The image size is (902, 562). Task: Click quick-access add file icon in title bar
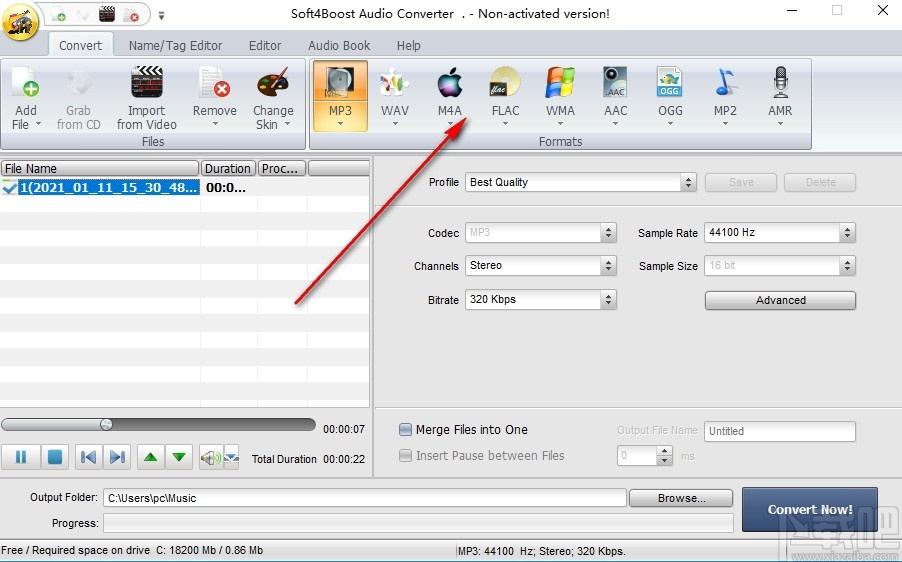click(60, 14)
